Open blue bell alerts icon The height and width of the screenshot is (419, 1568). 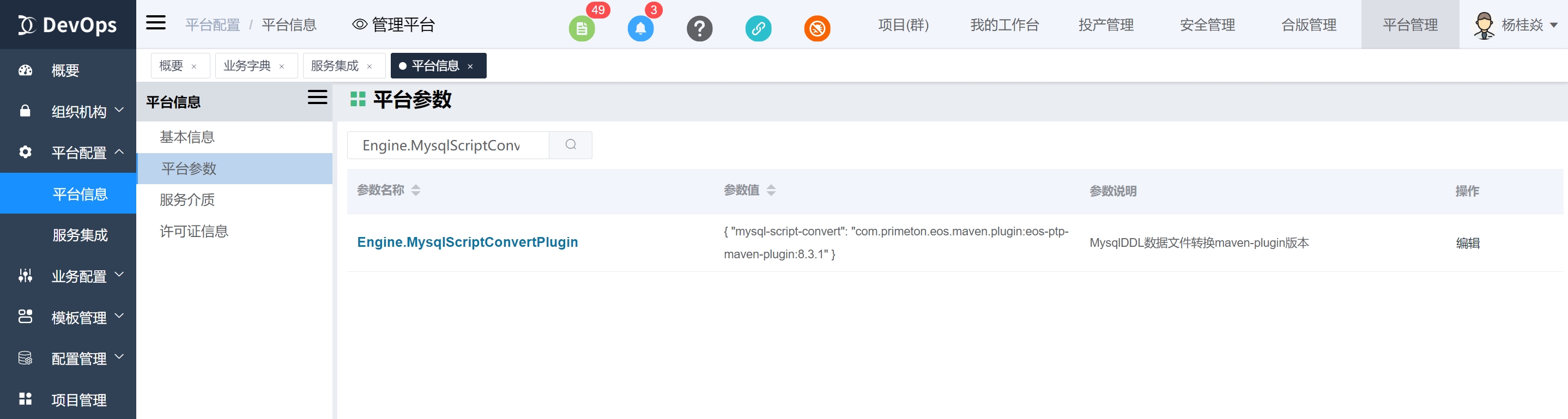click(640, 28)
